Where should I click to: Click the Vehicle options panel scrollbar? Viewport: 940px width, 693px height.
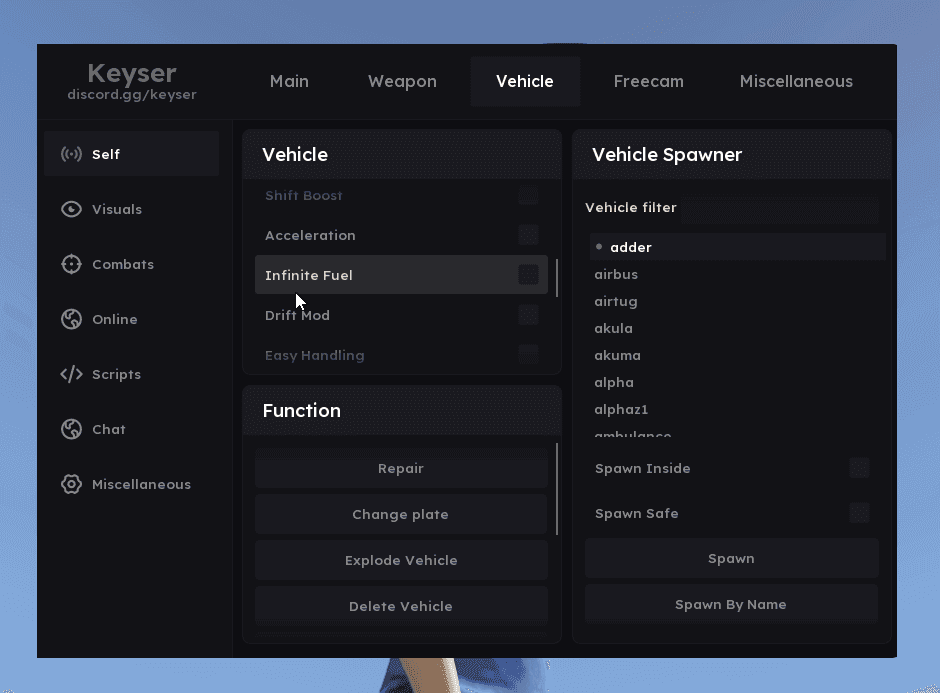[x=557, y=278]
